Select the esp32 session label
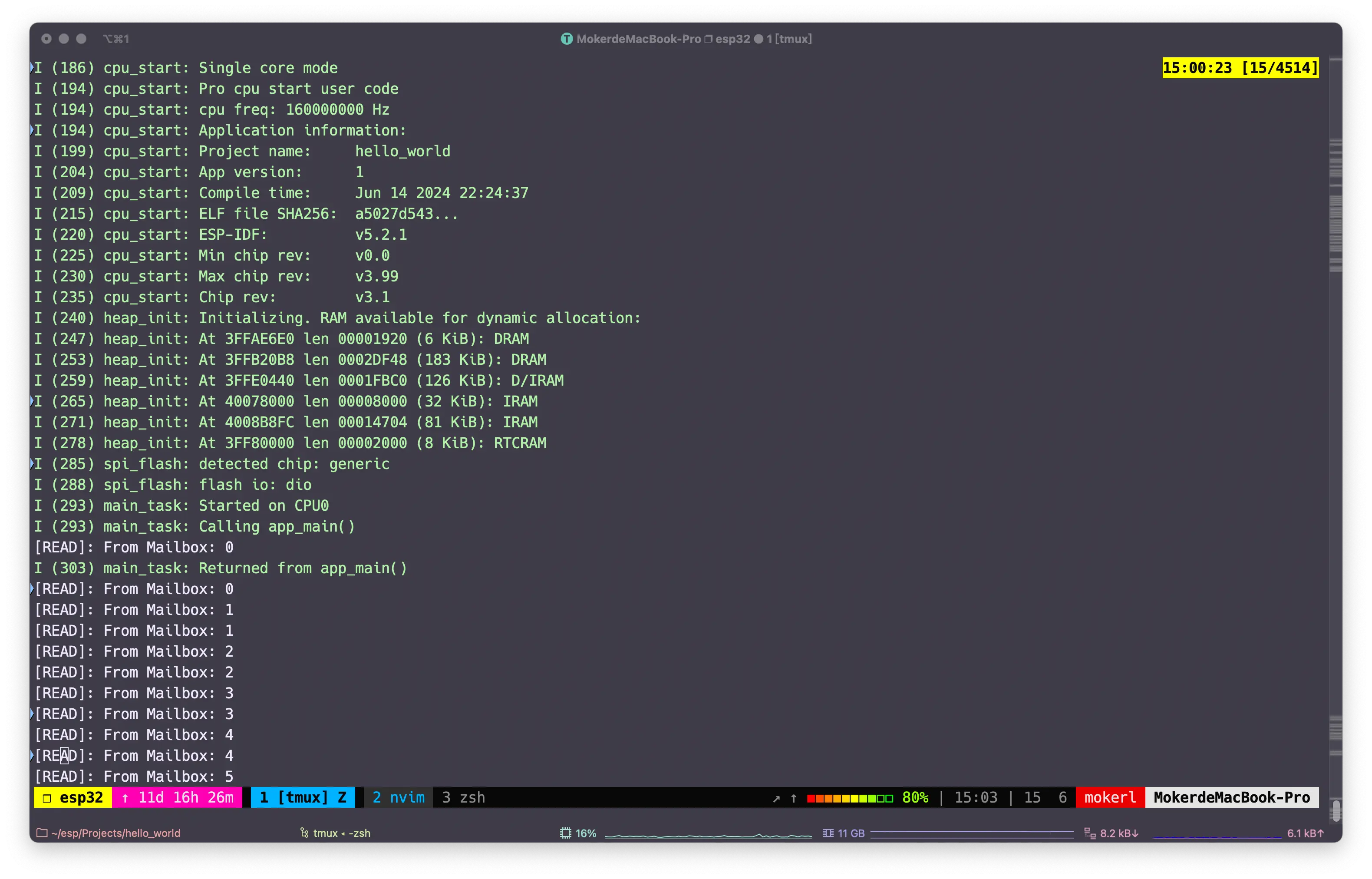The height and width of the screenshot is (879, 1372). [x=81, y=797]
